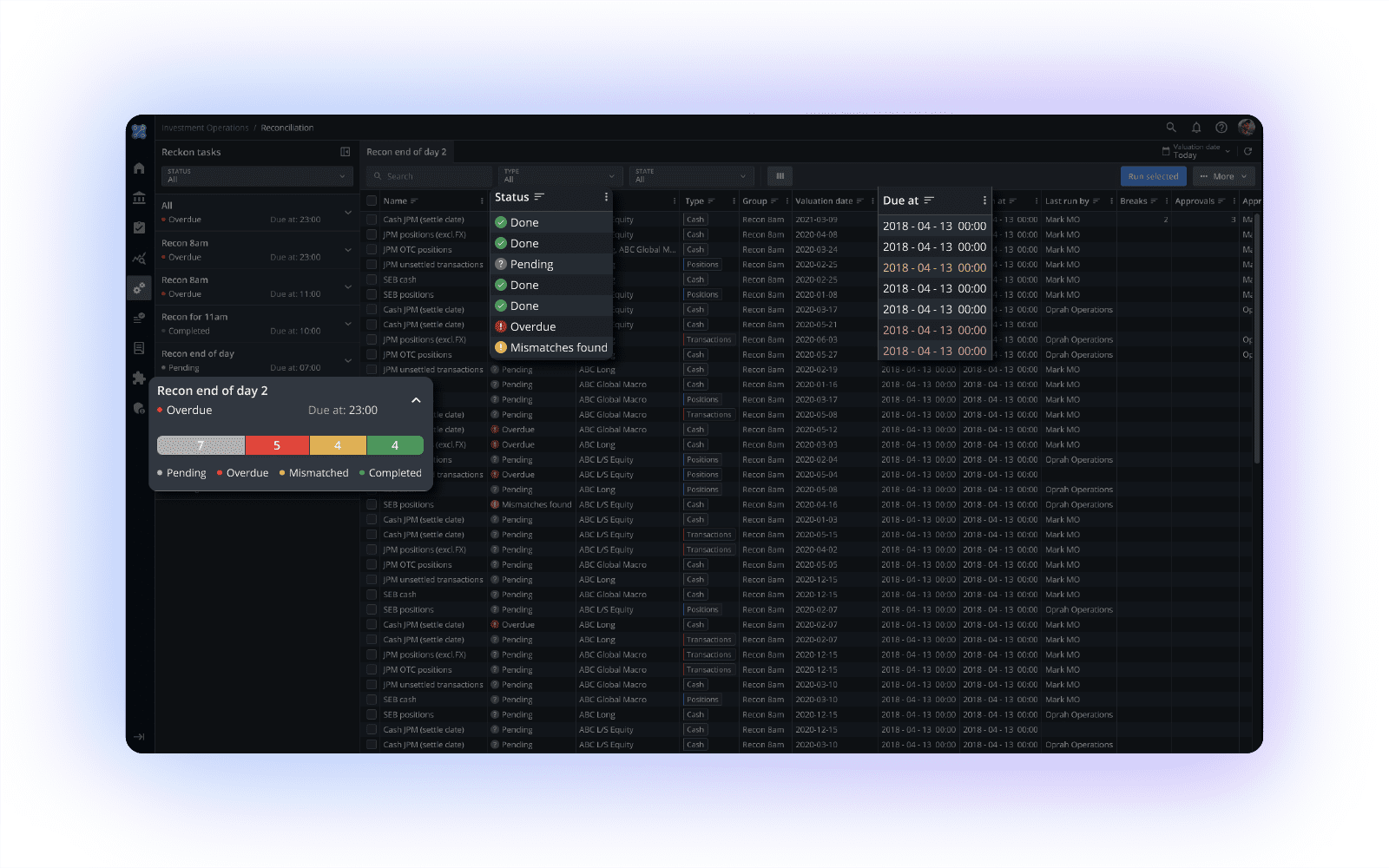
Task: Click the user avatar in the top-right
Action: click(1246, 127)
